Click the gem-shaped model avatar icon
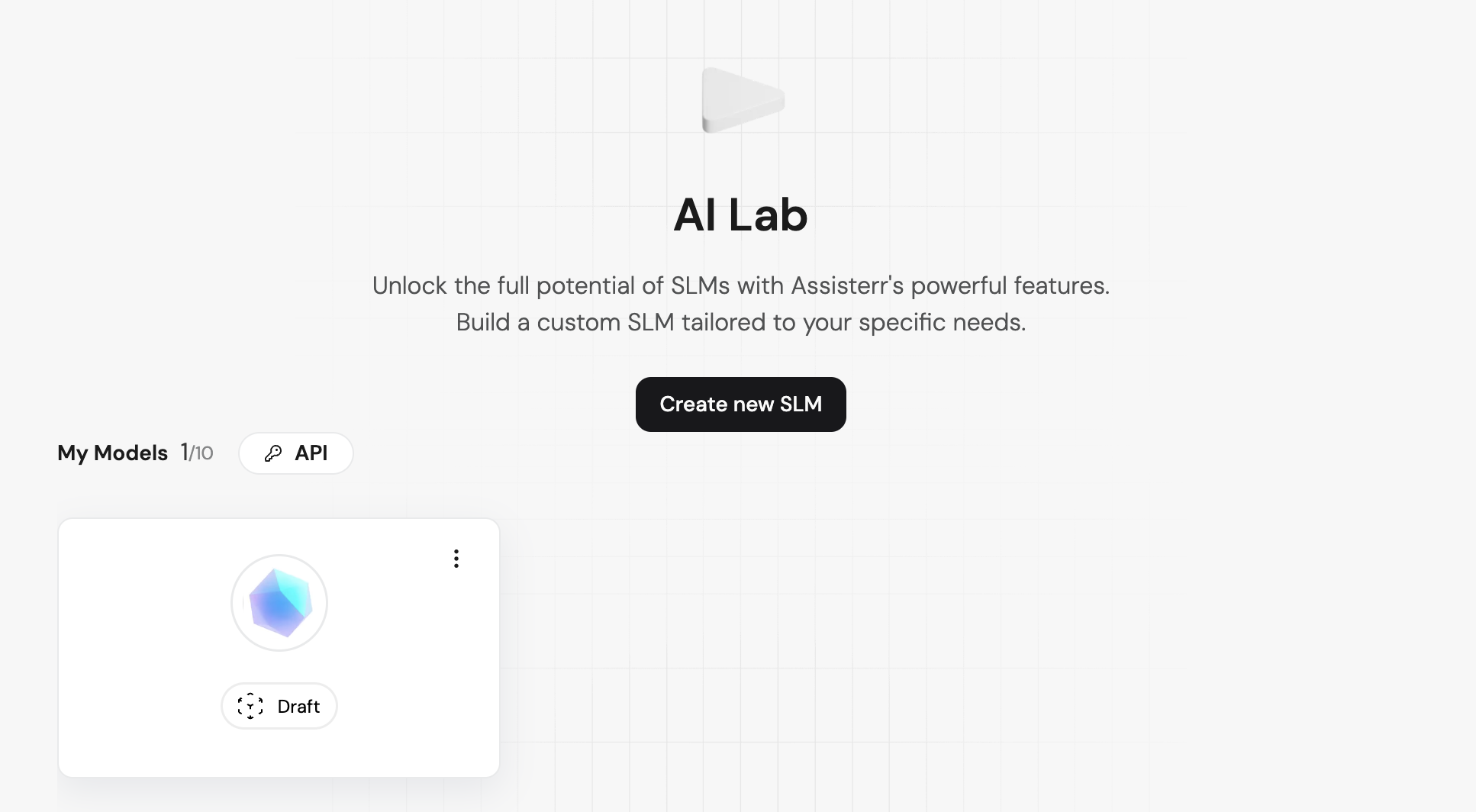Screen dimensions: 1476x812 pos(279,603)
